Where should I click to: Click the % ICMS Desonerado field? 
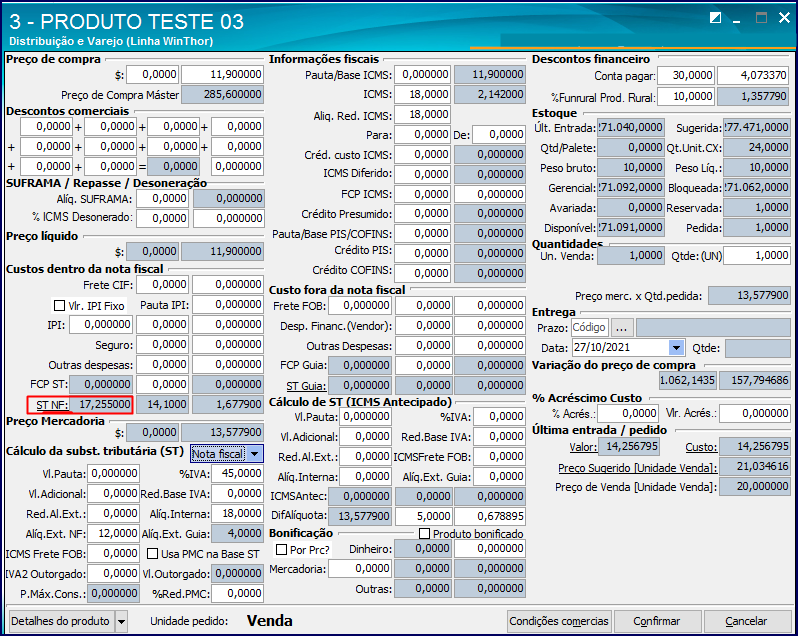(x=162, y=218)
